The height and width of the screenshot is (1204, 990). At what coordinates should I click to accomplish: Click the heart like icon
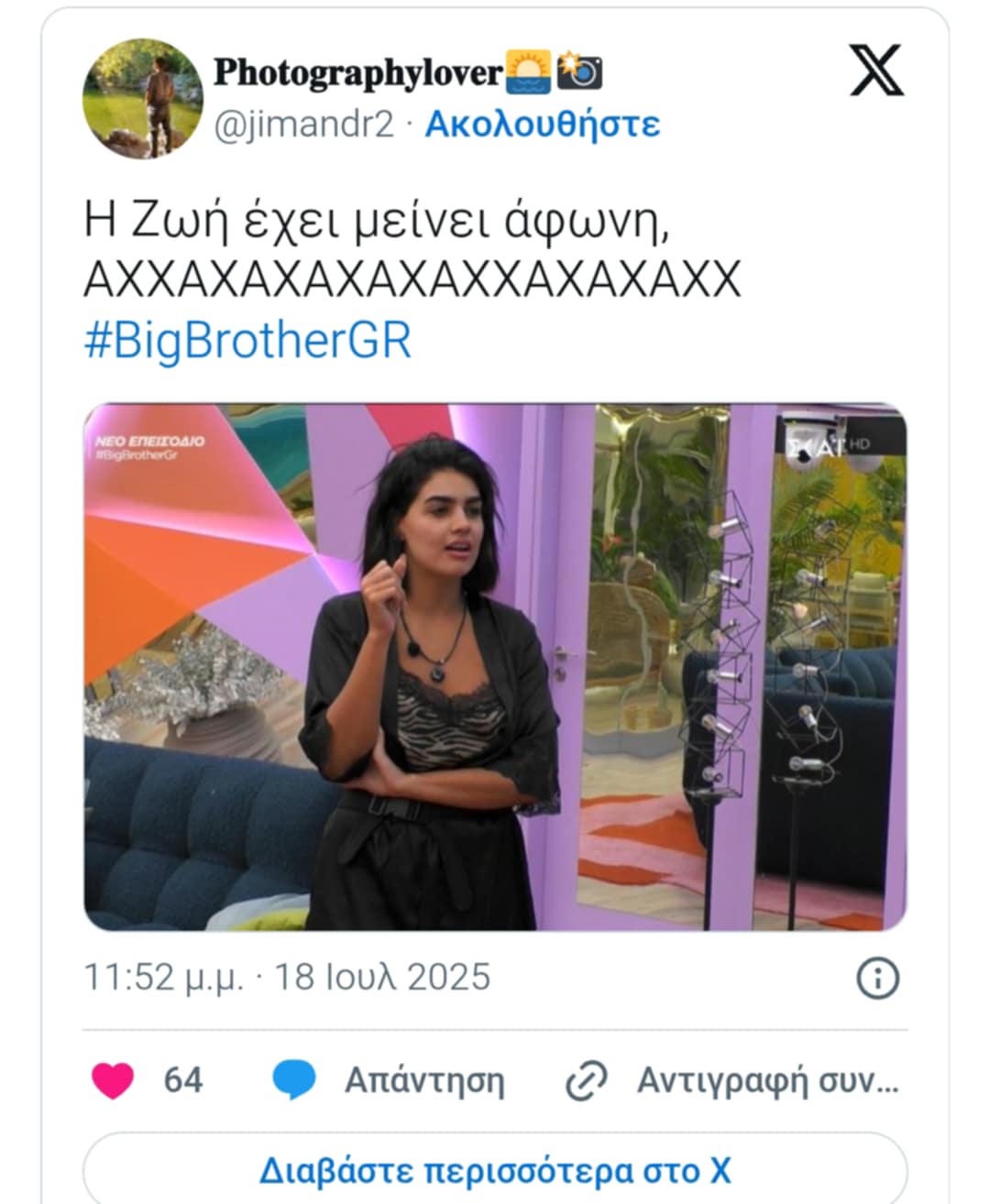click(x=113, y=1080)
